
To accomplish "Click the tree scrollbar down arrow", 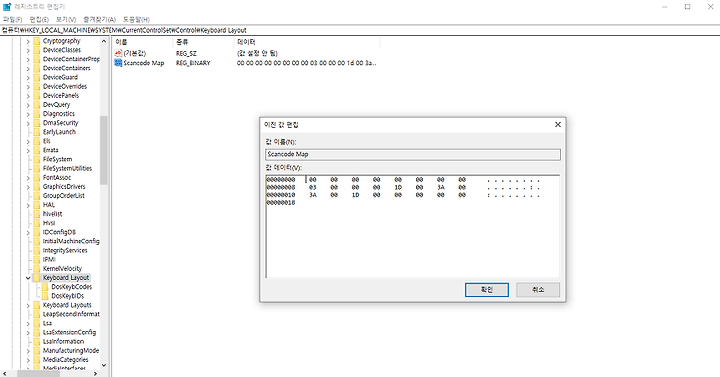I will click(104, 366).
